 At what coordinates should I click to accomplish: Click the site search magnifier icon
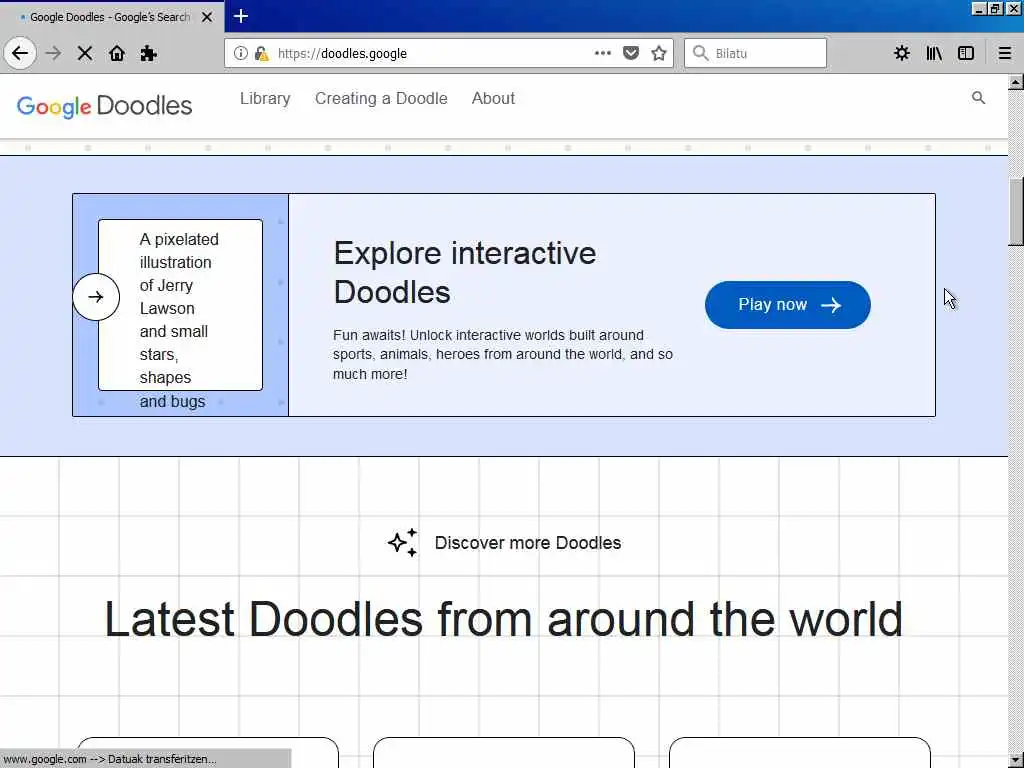click(978, 98)
